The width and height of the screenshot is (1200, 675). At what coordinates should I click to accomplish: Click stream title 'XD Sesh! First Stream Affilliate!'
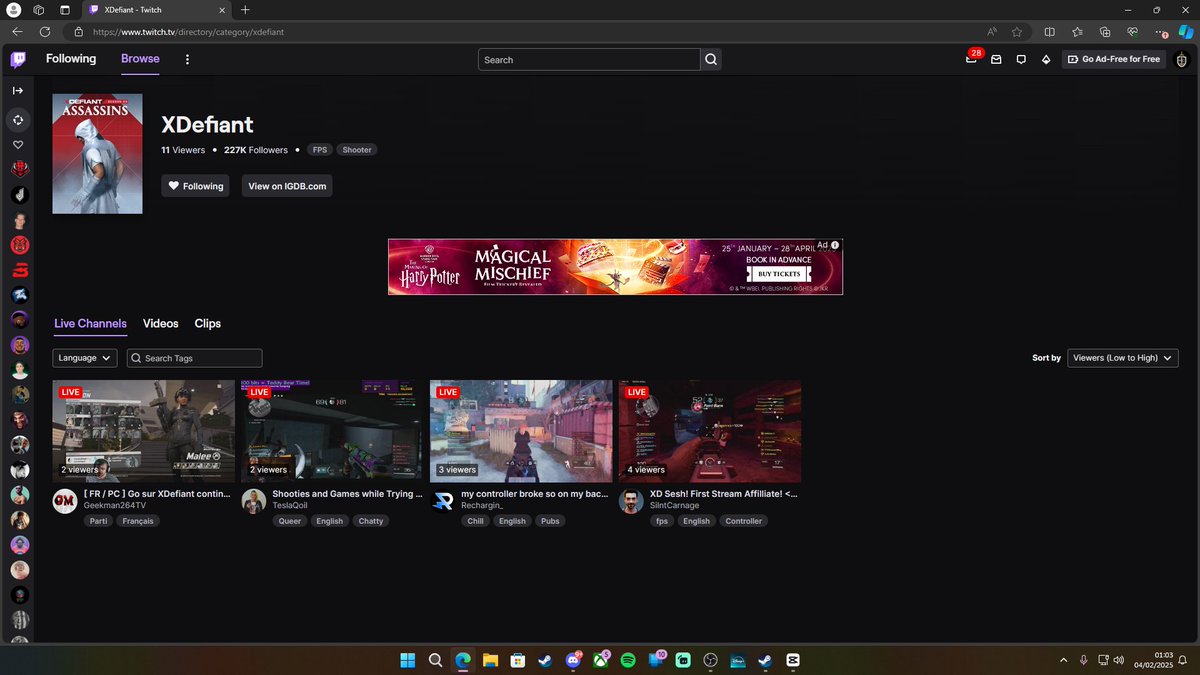[724, 494]
